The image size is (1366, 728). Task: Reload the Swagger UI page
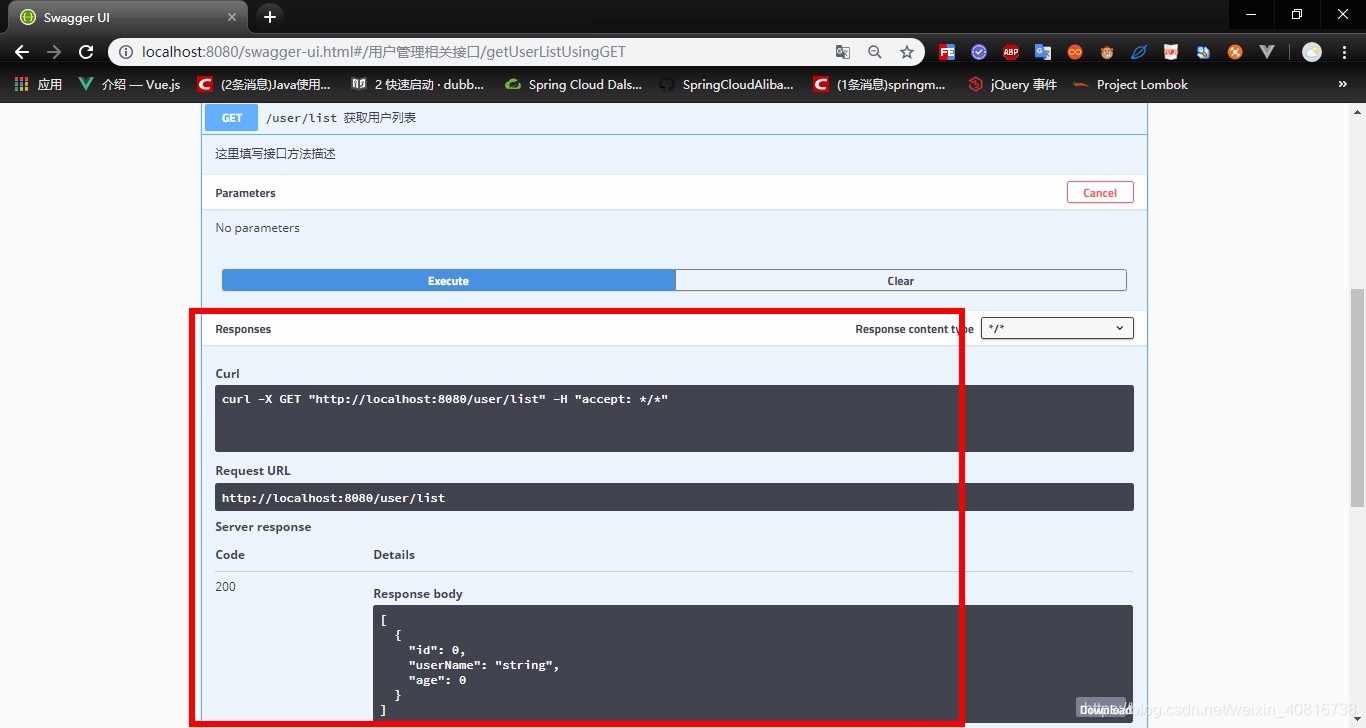86,52
